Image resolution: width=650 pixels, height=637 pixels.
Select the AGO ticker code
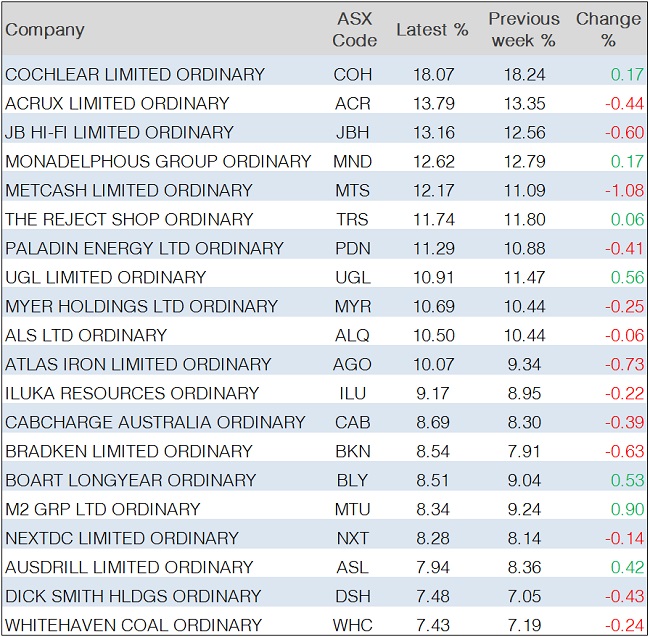point(353,364)
